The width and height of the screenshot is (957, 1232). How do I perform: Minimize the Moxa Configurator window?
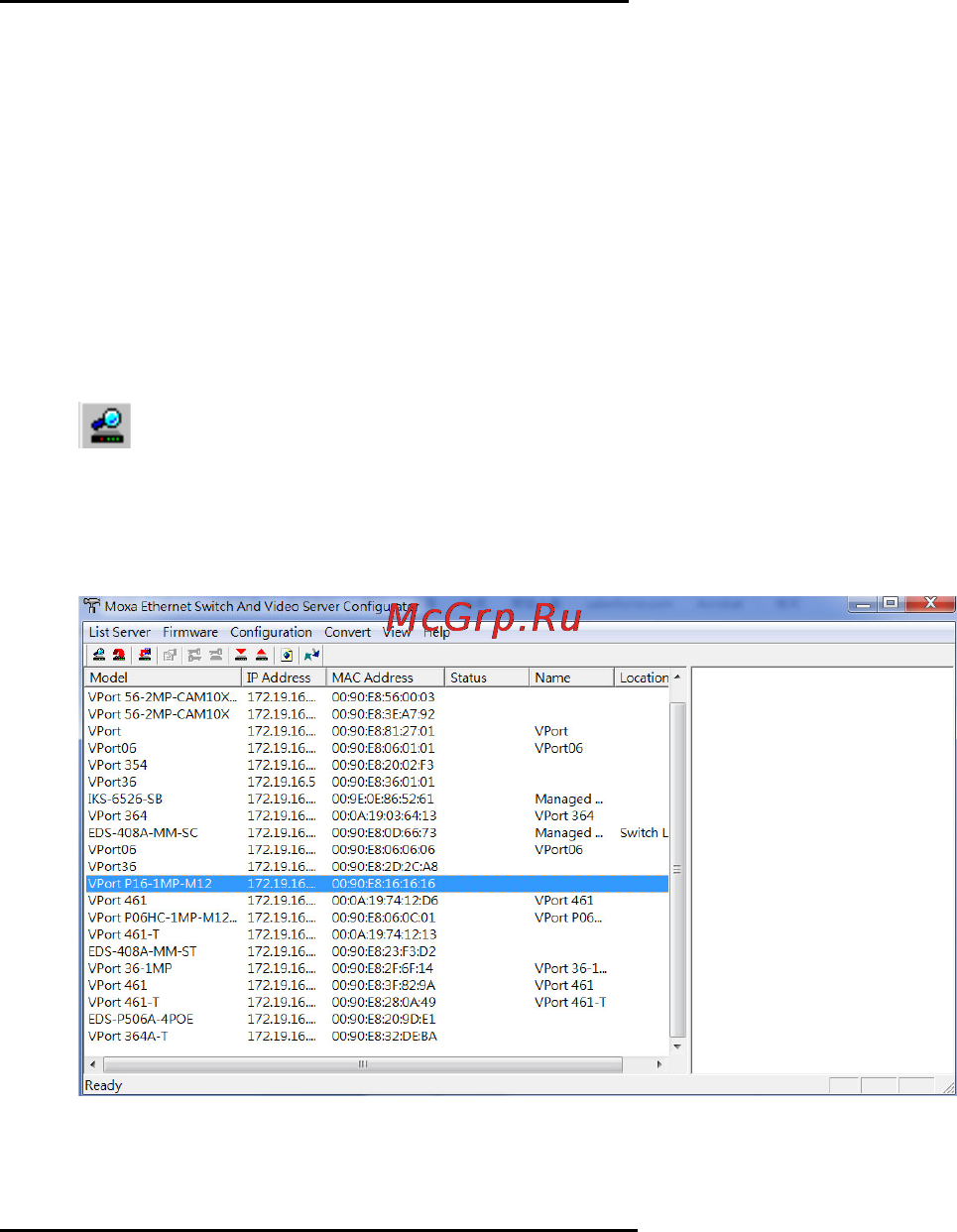point(863,603)
